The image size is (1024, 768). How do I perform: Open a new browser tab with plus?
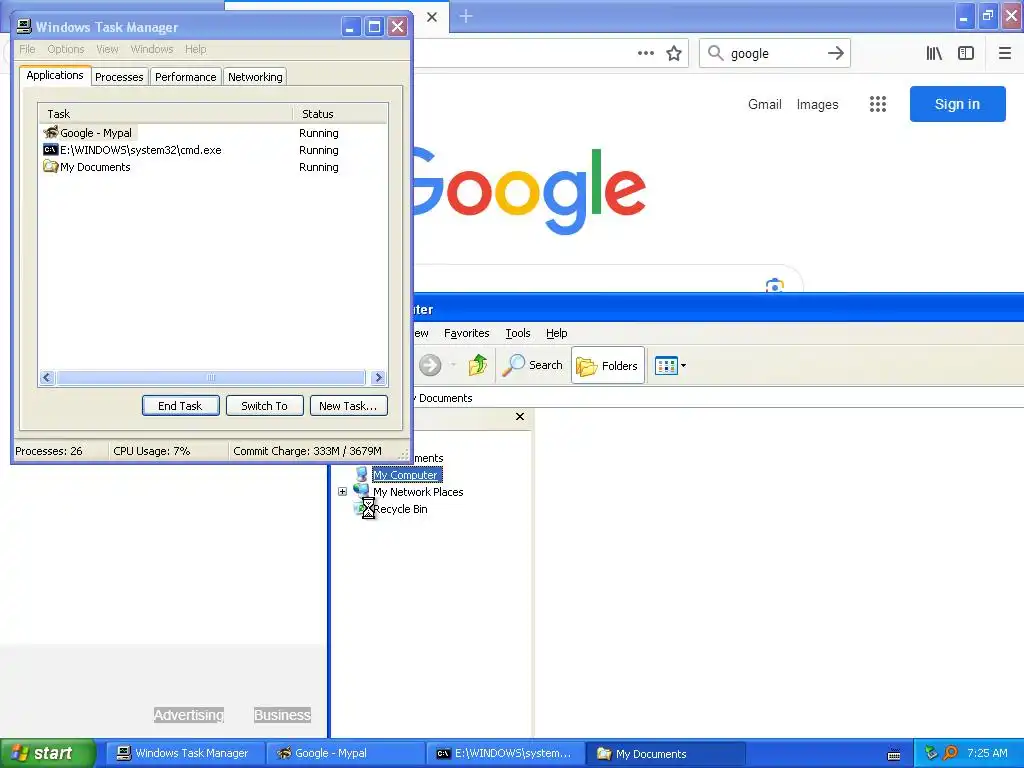point(466,16)
